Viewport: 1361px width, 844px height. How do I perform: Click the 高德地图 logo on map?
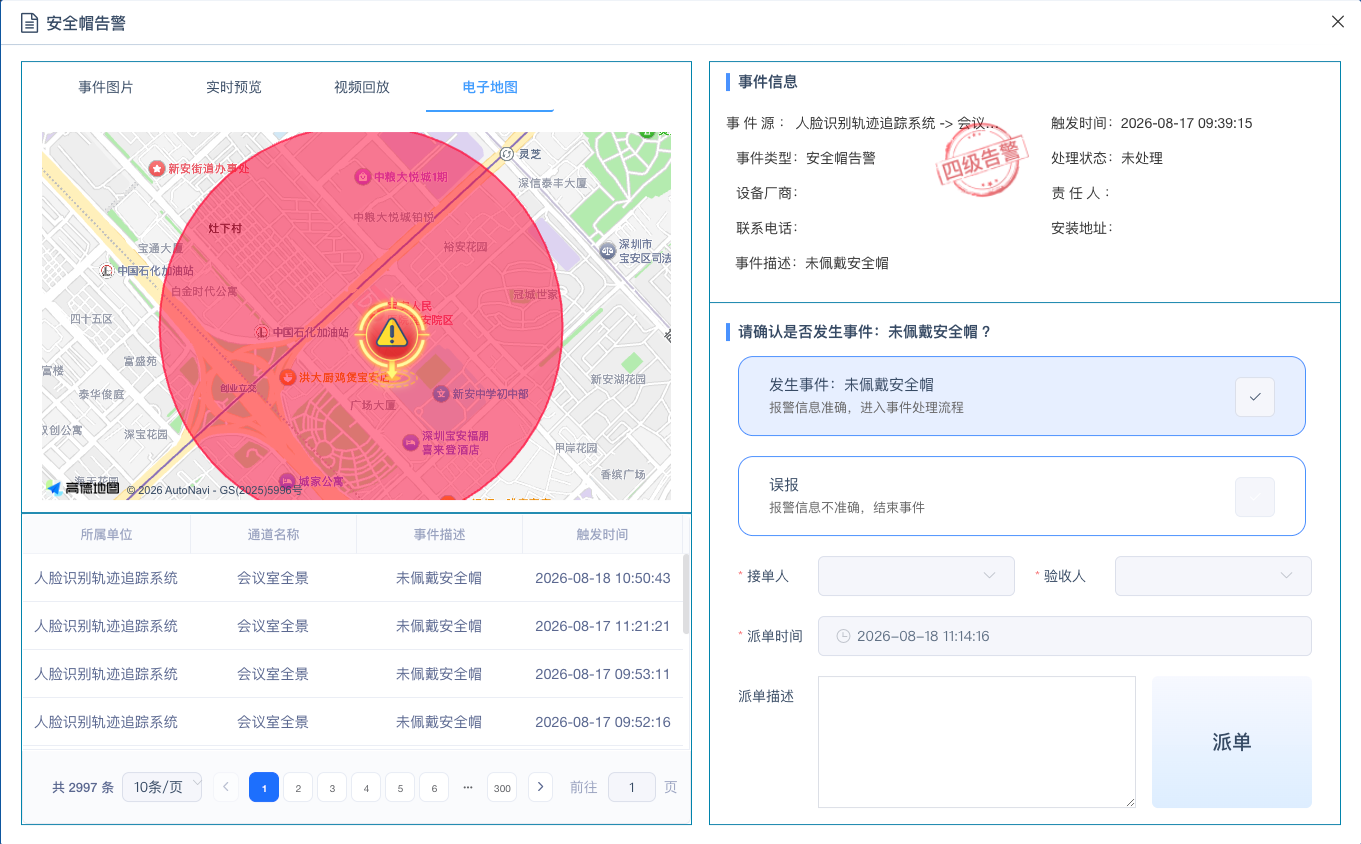click(83, 488)
